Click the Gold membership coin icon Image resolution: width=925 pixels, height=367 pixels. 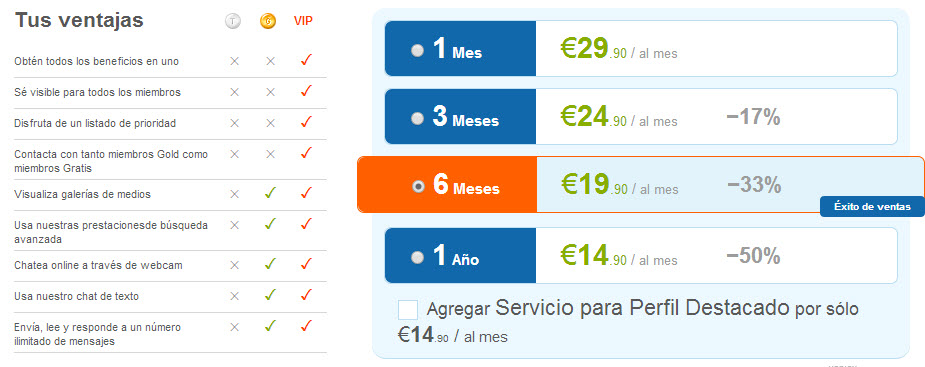tap(268, 21)
